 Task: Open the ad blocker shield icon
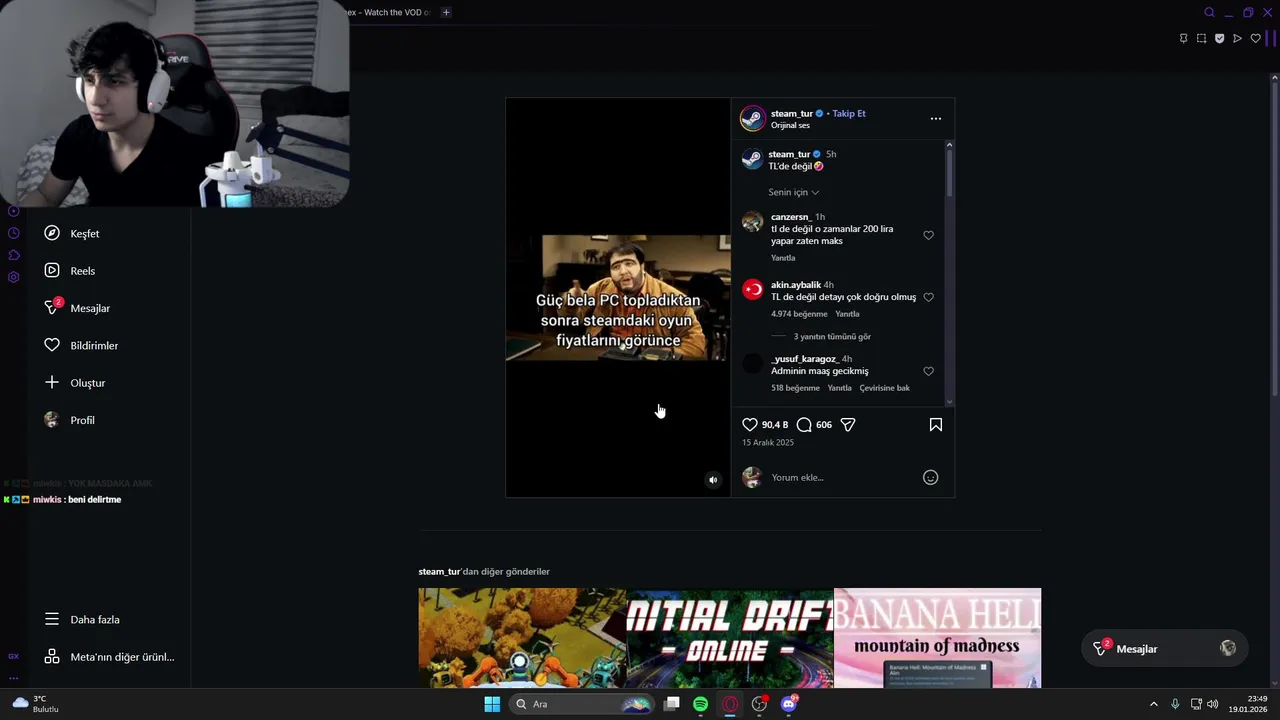pos(1219,38)
